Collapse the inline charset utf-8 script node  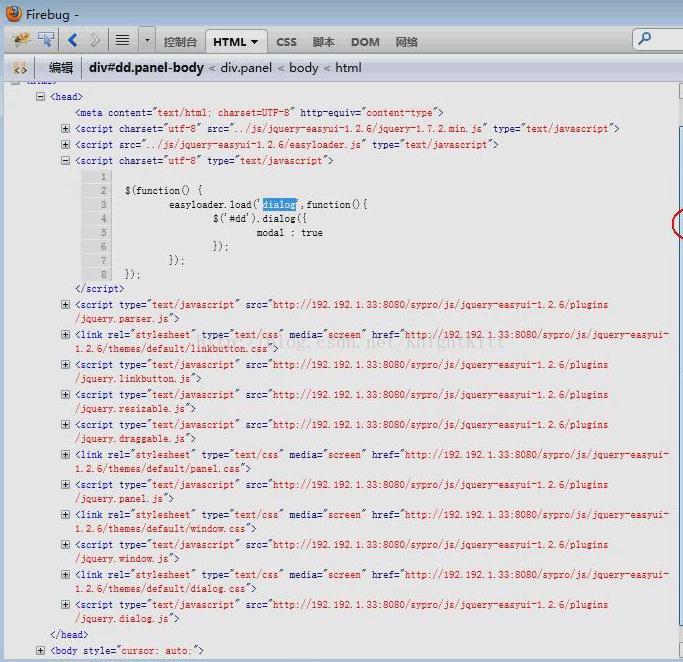65,160
